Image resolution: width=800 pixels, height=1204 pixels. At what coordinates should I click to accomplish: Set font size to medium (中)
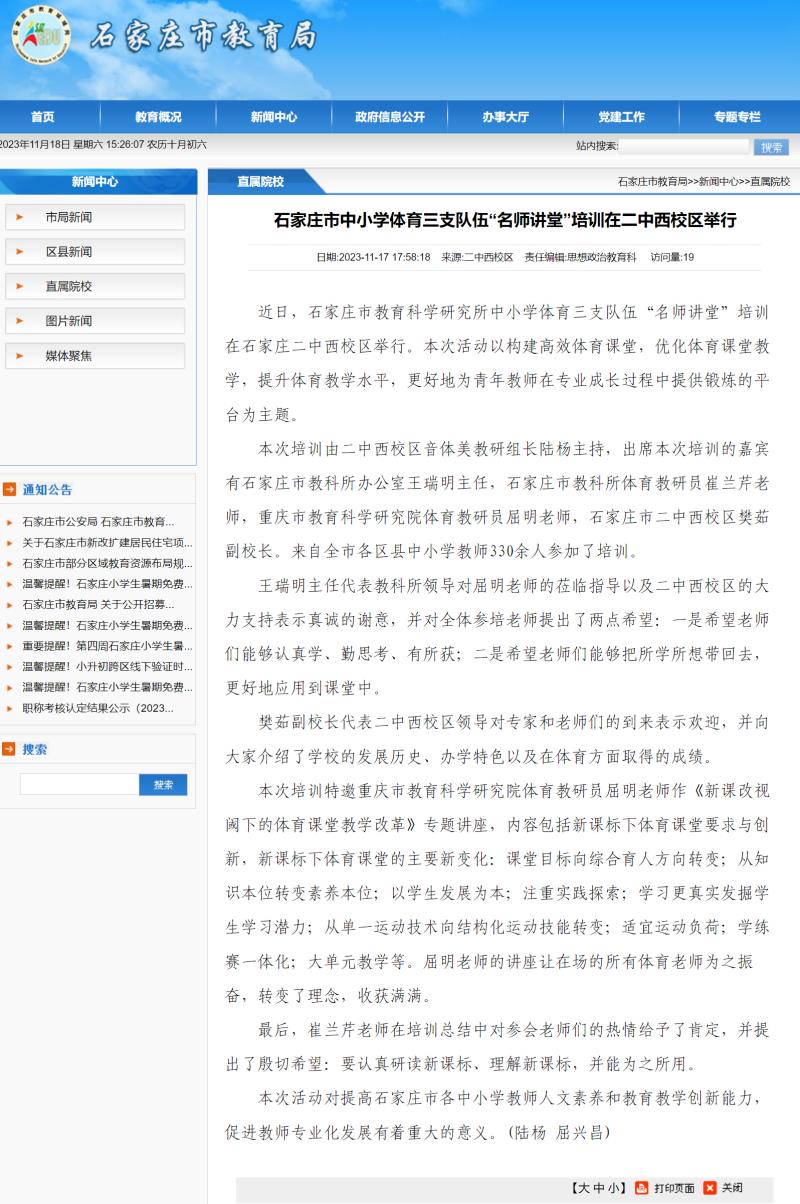point(601,1188)
